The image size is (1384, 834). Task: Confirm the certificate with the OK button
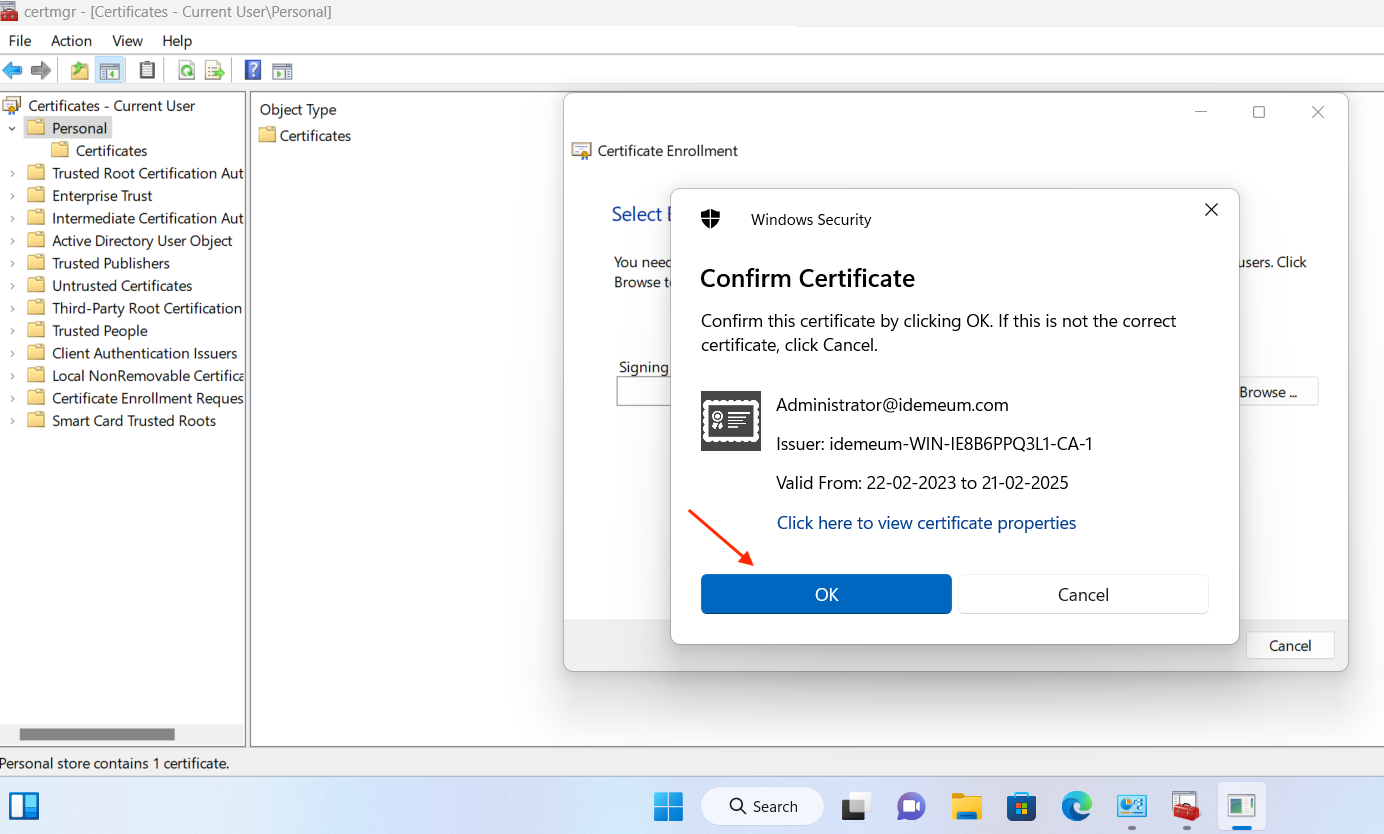826,594
